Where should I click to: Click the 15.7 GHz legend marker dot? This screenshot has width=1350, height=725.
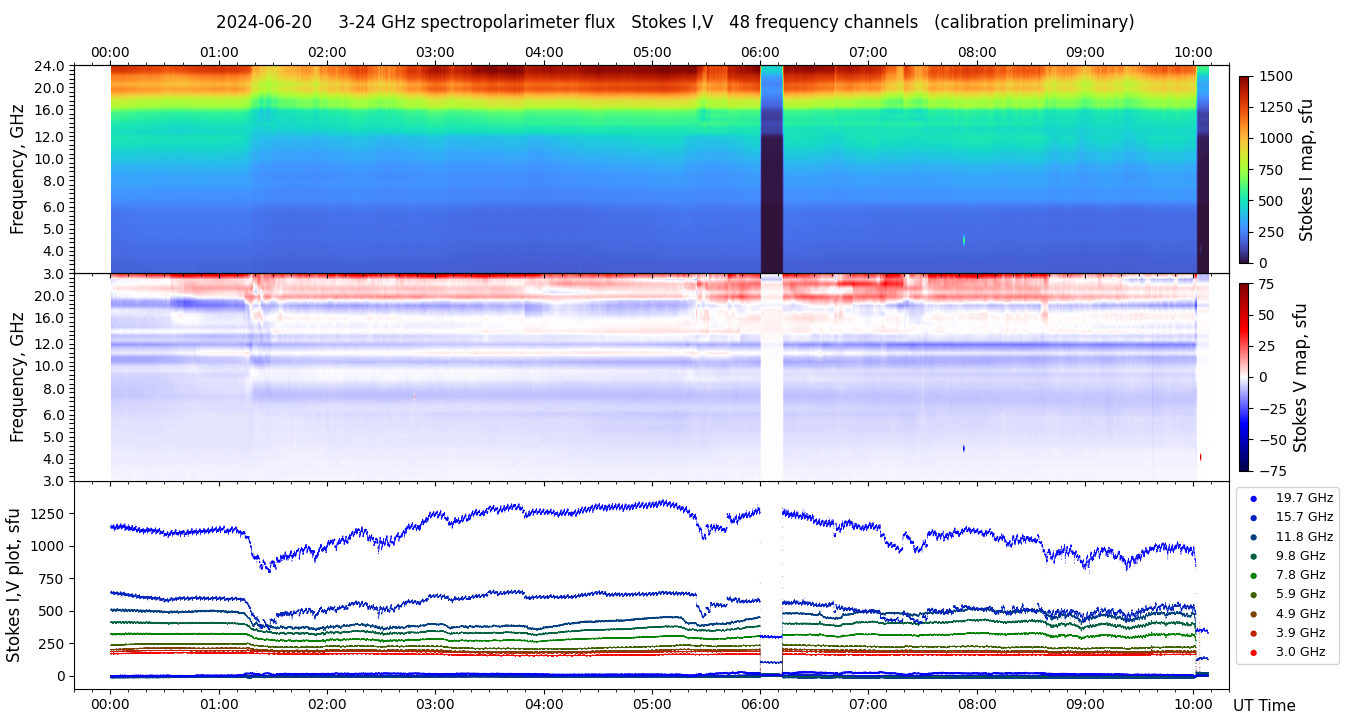[1253, 517]
